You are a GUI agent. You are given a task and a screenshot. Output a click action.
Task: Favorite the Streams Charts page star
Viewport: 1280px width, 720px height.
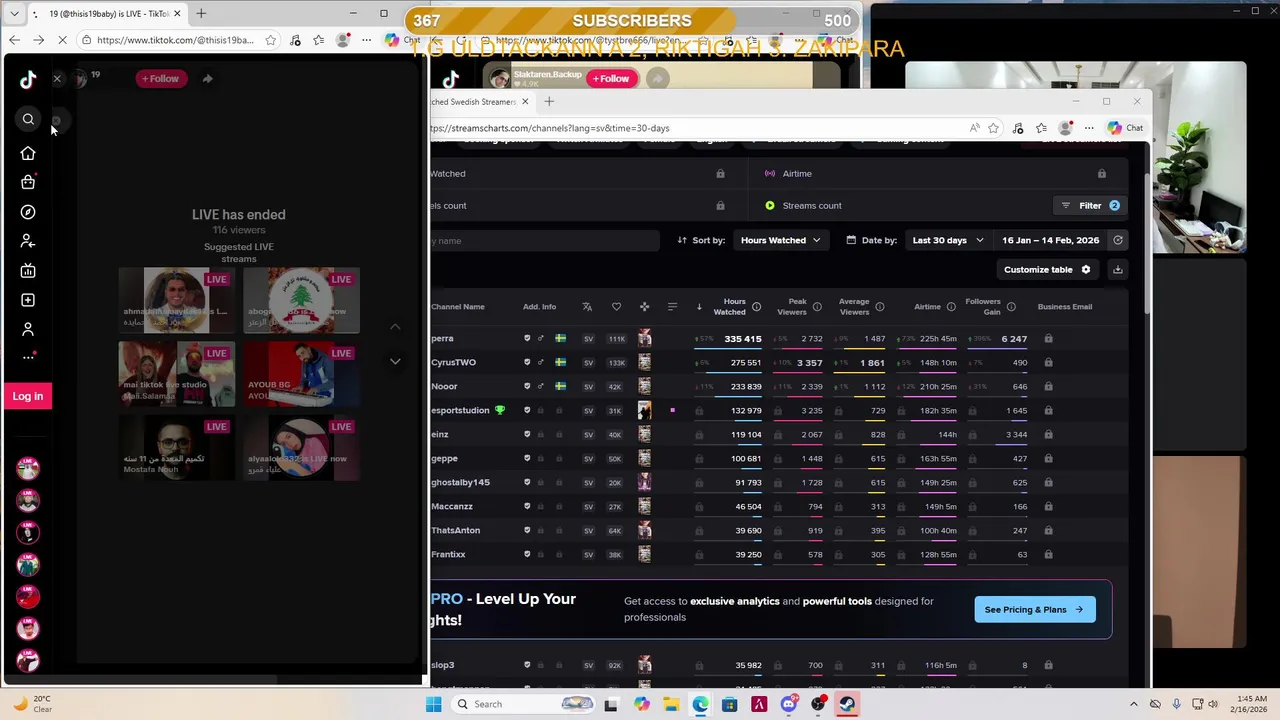[993, 128]
